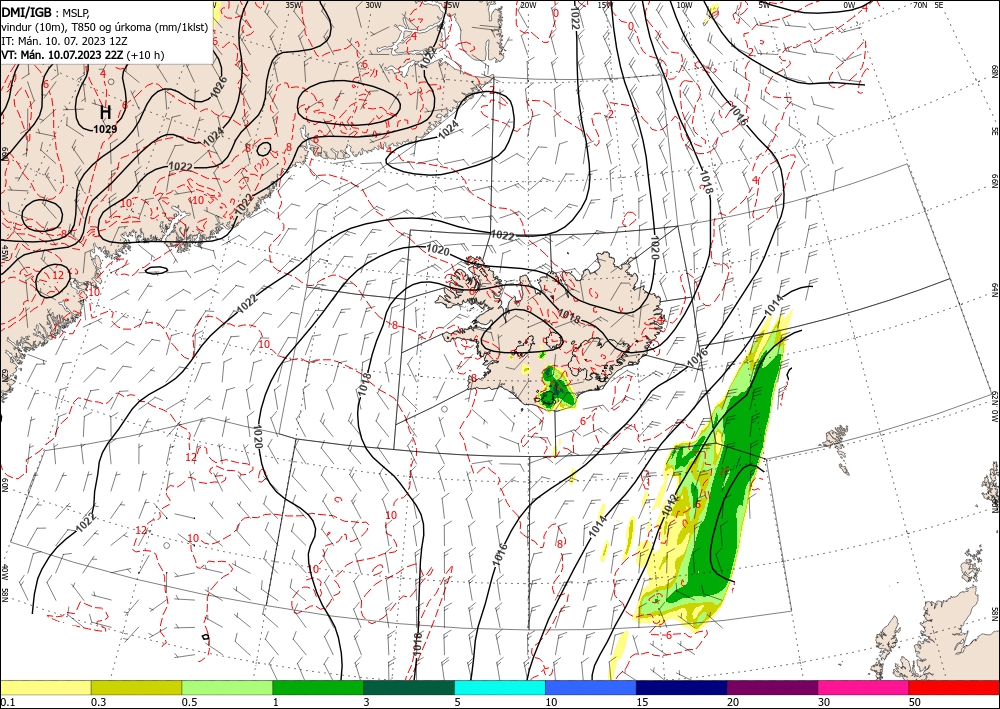The width and height of the screenshot is (1000, 709).
Task: Click the 0W longitude label at top
Action: coord(849,5)
